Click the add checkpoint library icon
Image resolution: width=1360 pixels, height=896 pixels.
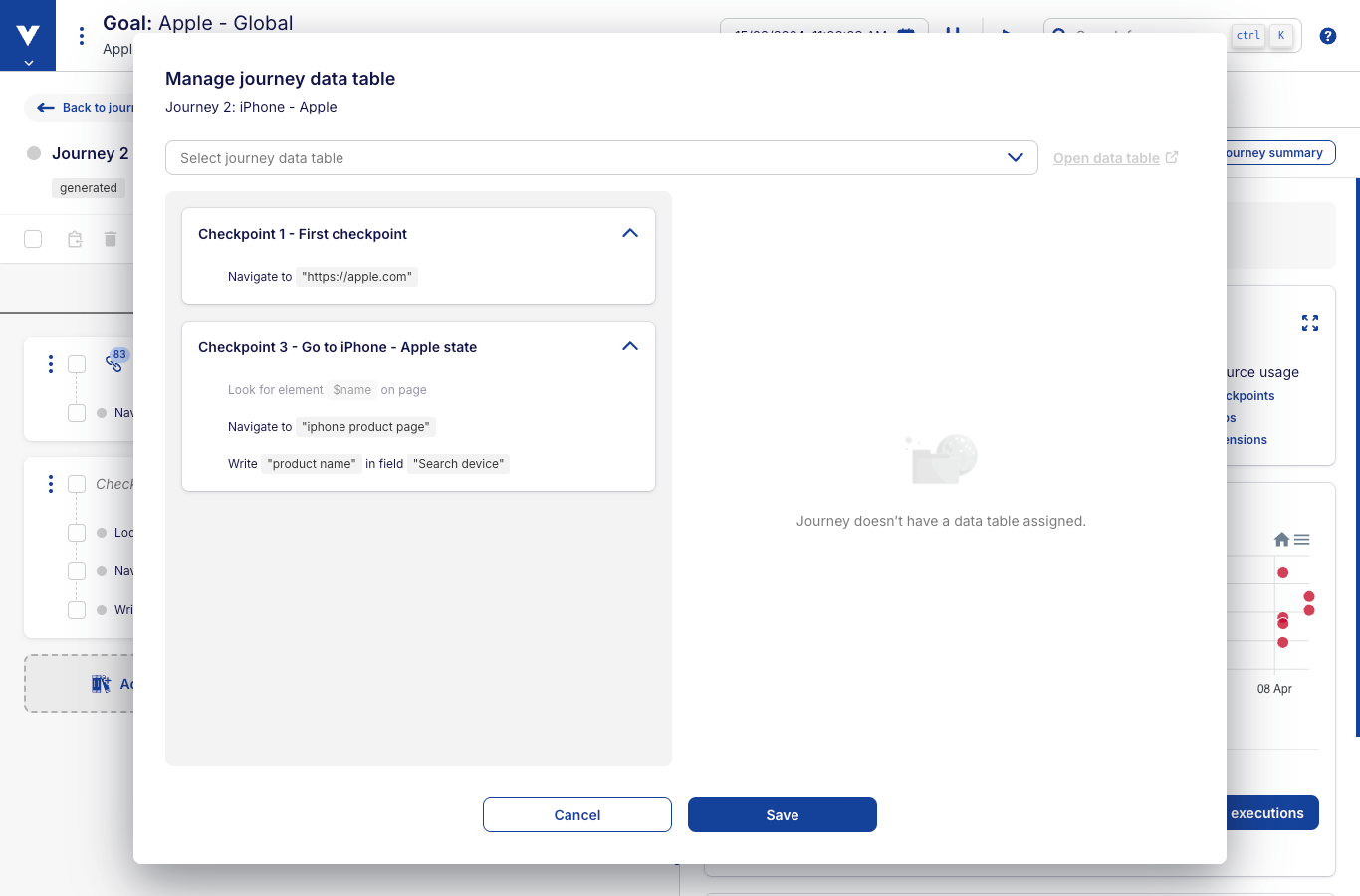coord(101,684)
